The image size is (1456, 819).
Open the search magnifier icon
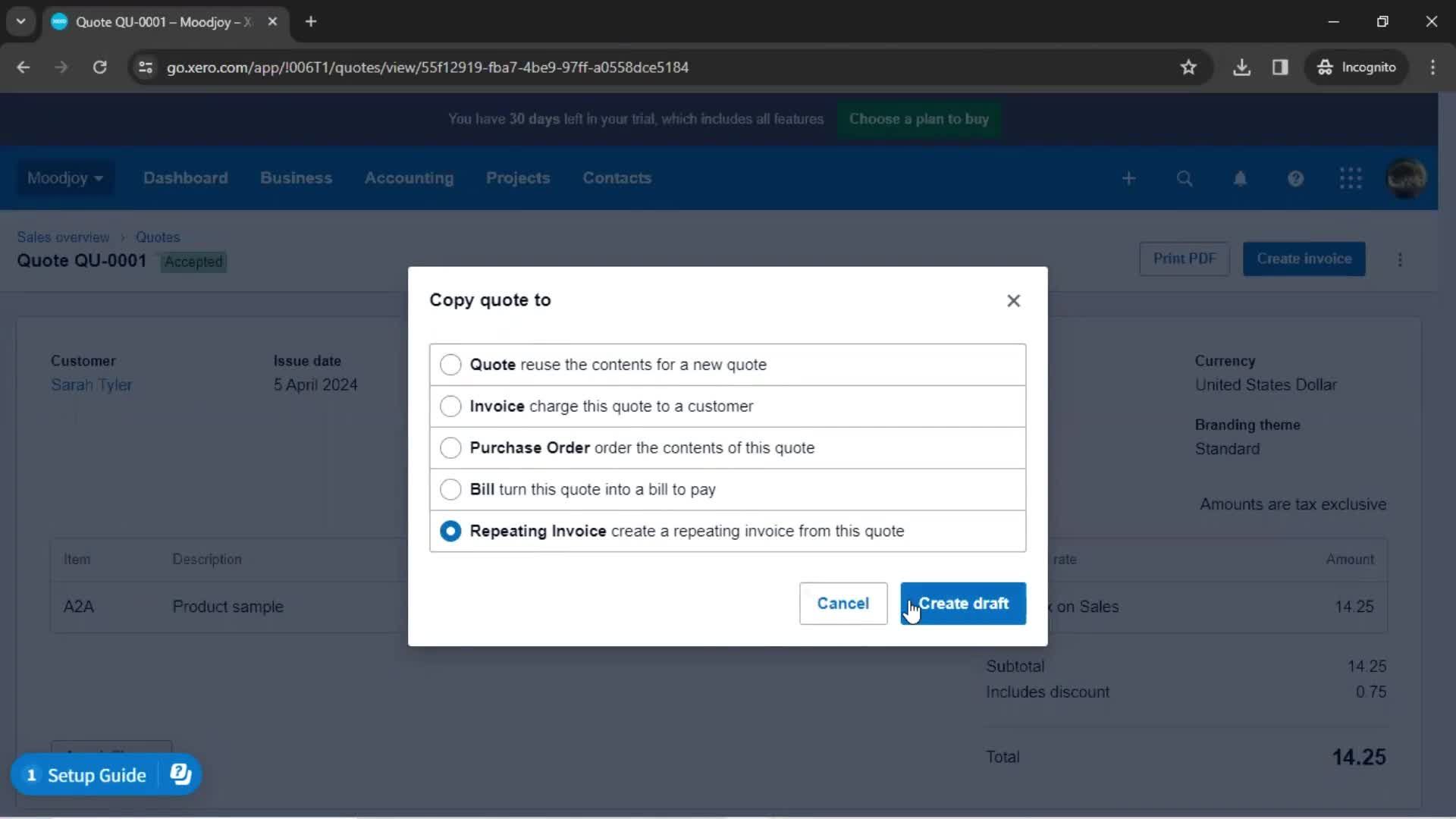[x=1184, y=178]
